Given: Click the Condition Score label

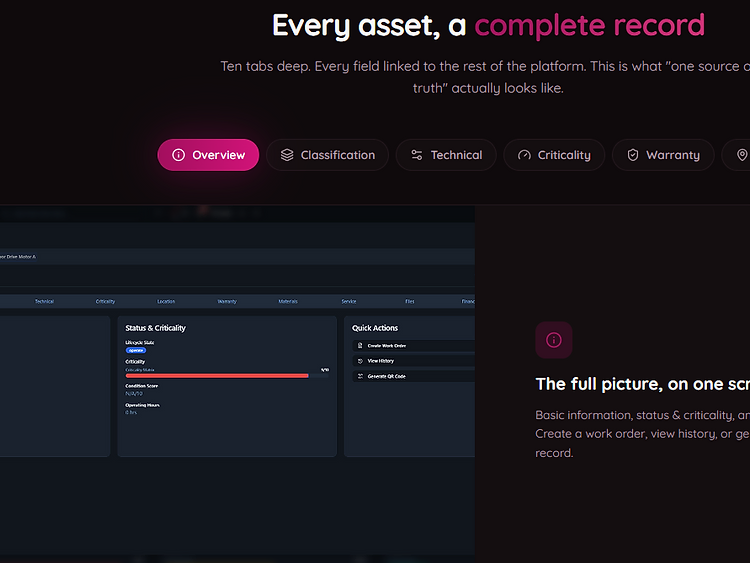Looking at the screenshot, I should [142, 386].
